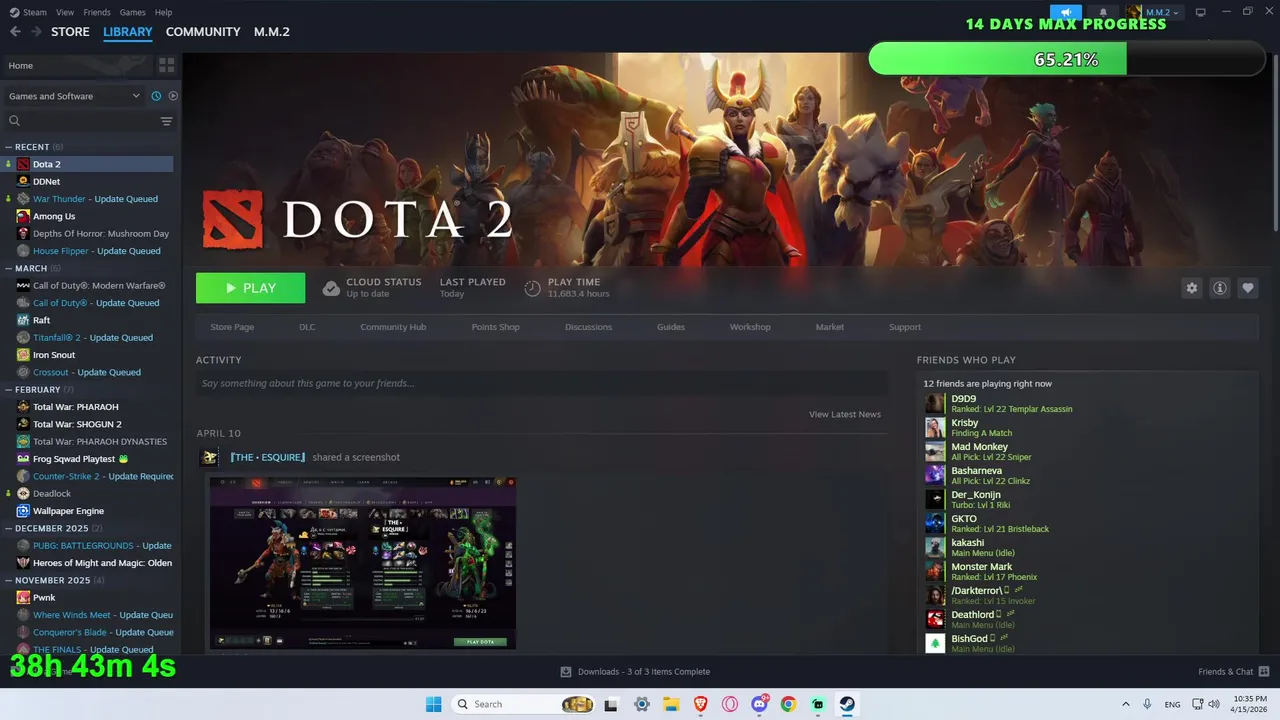Open the Help menu
The width and height of the screenshot is (1280, 720).
click(164, 12)
